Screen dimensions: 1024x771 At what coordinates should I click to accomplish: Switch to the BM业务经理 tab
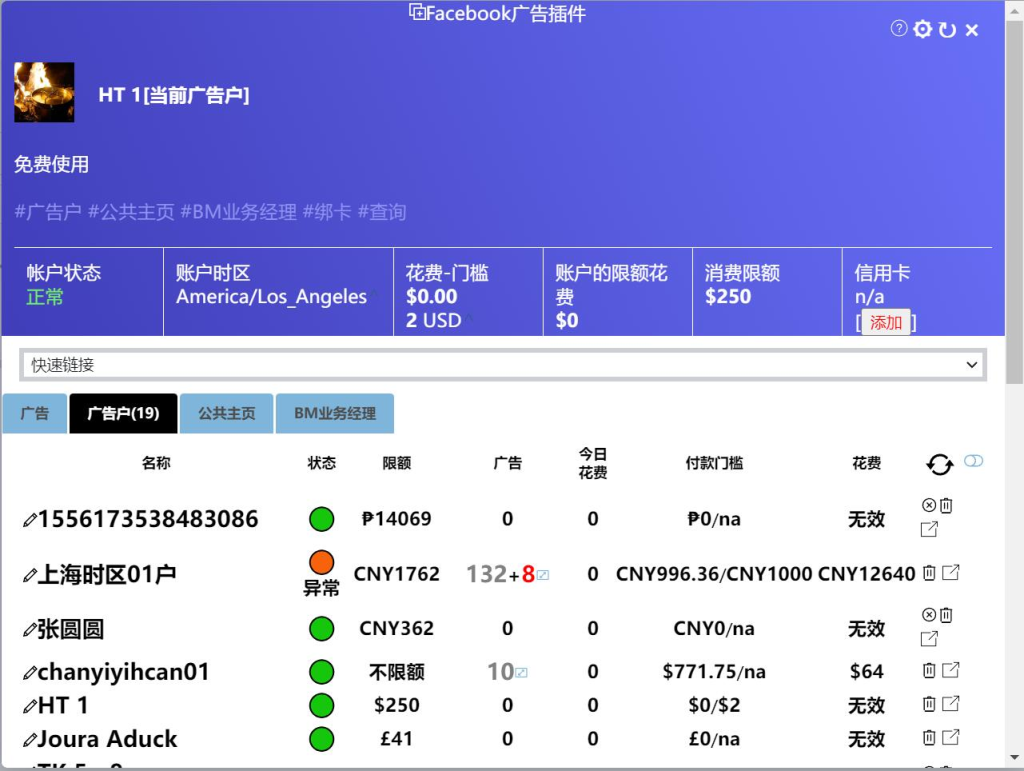click(335, 413)
